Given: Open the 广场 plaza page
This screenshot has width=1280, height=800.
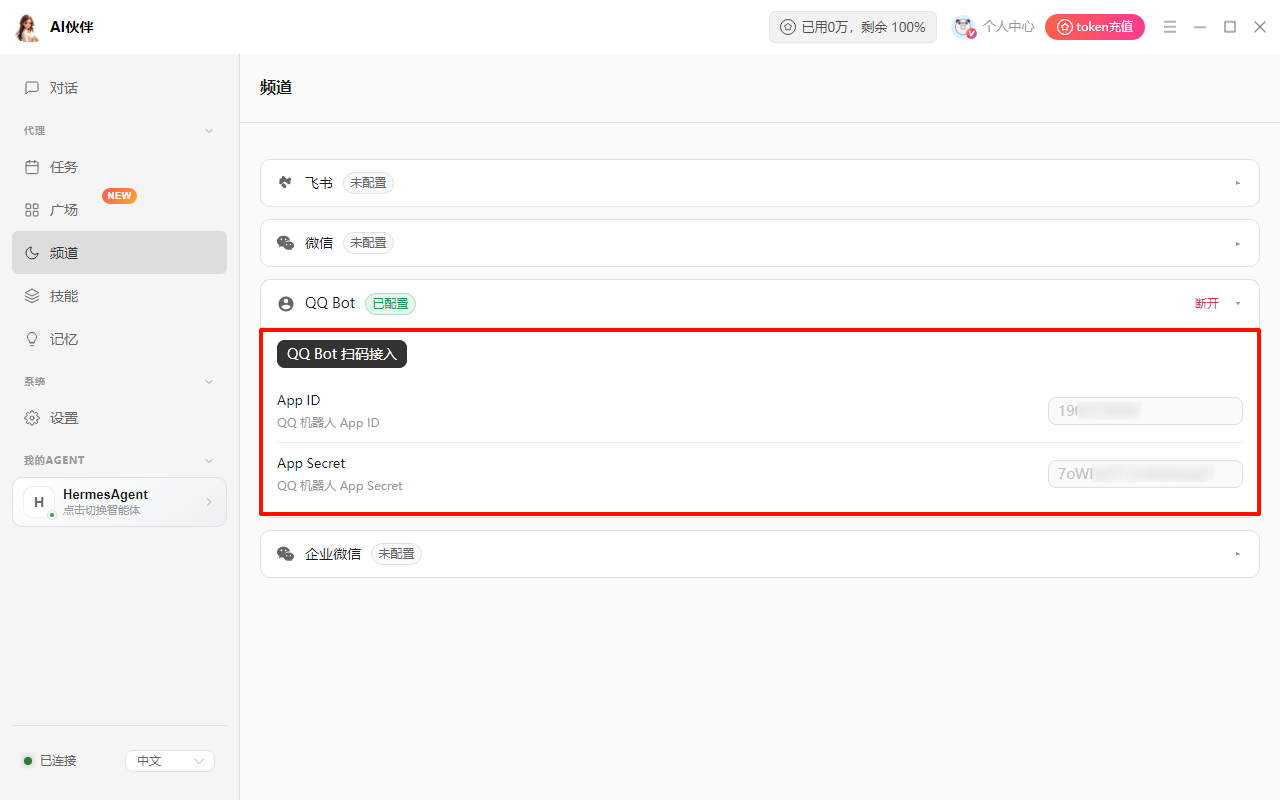Looking at the screenshot, I should 119,210.
